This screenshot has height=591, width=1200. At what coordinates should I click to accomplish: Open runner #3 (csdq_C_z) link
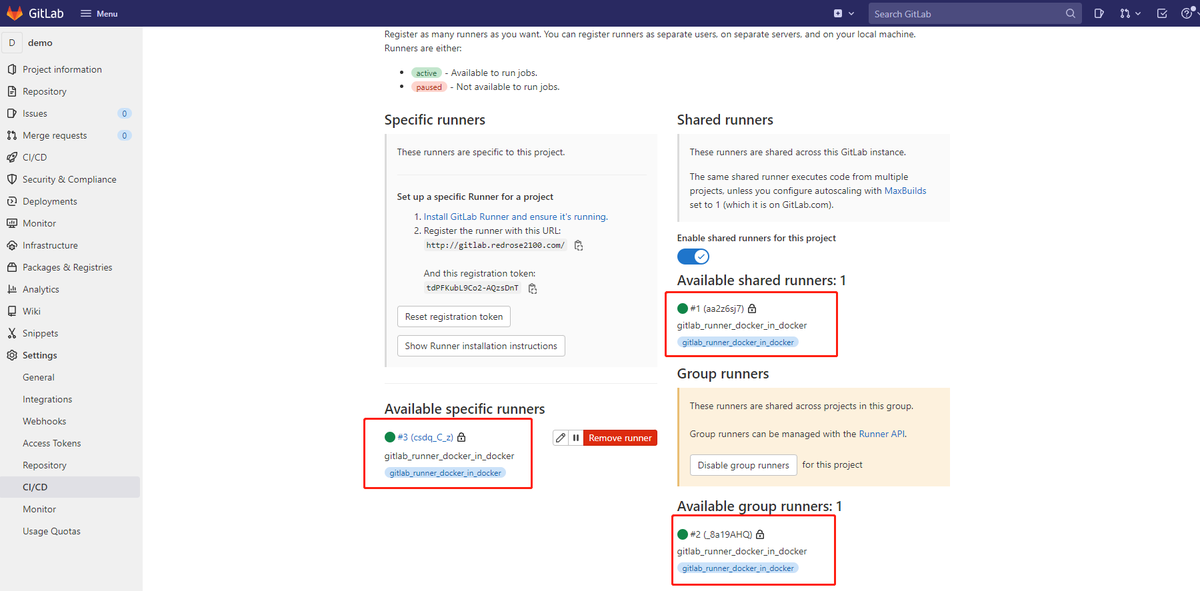[x=425, y=437]
